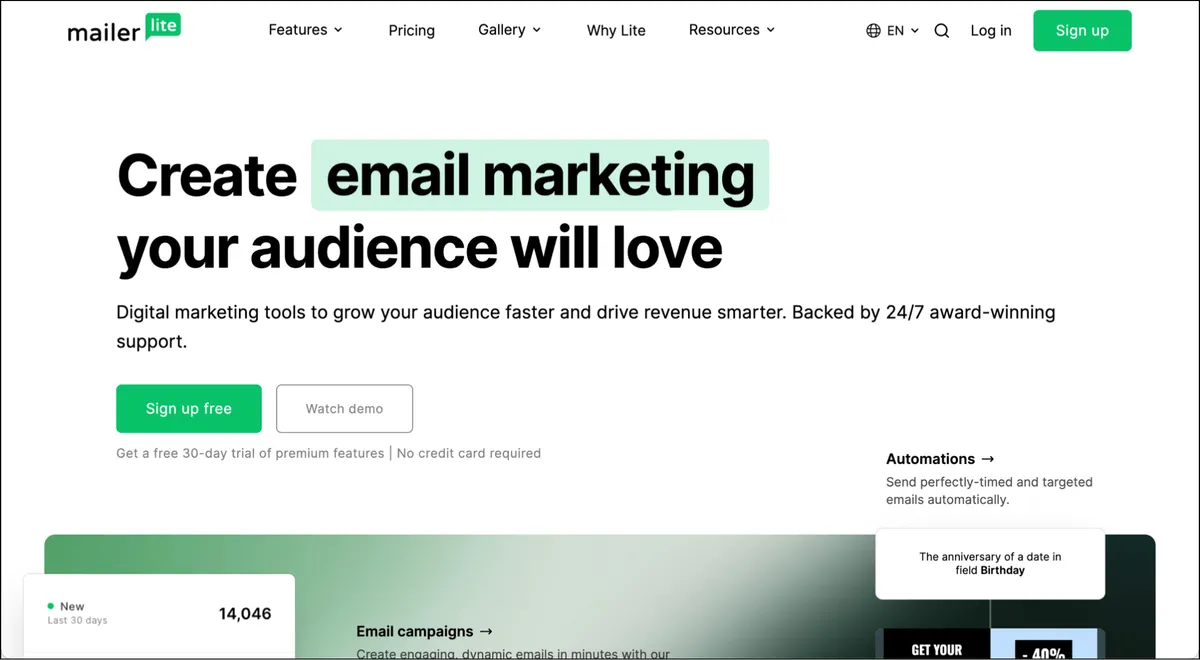The image size is (1200, 660).
Task: Click the No credit card required text
Action: tap(469, 453)
